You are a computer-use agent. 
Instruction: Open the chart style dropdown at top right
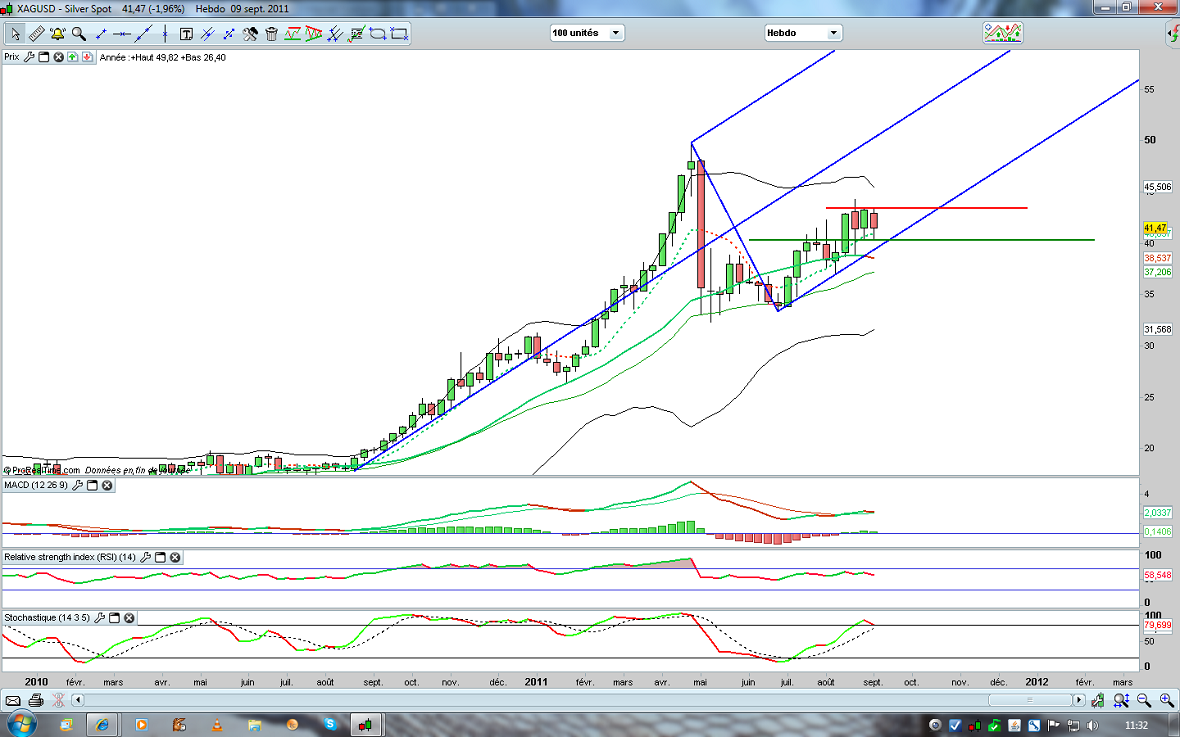1003,33
